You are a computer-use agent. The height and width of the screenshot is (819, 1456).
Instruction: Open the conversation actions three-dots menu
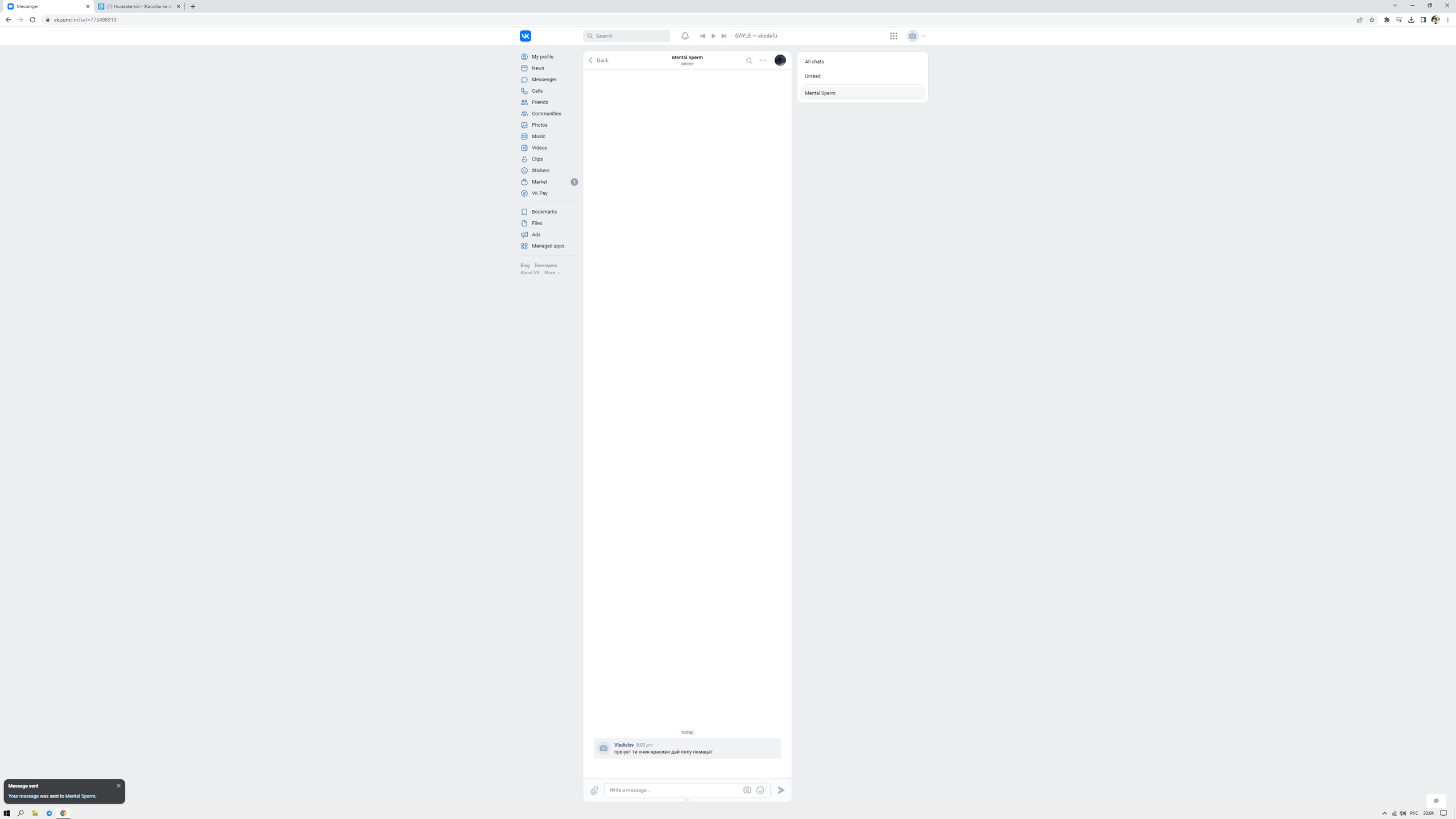tap(763, 60)
